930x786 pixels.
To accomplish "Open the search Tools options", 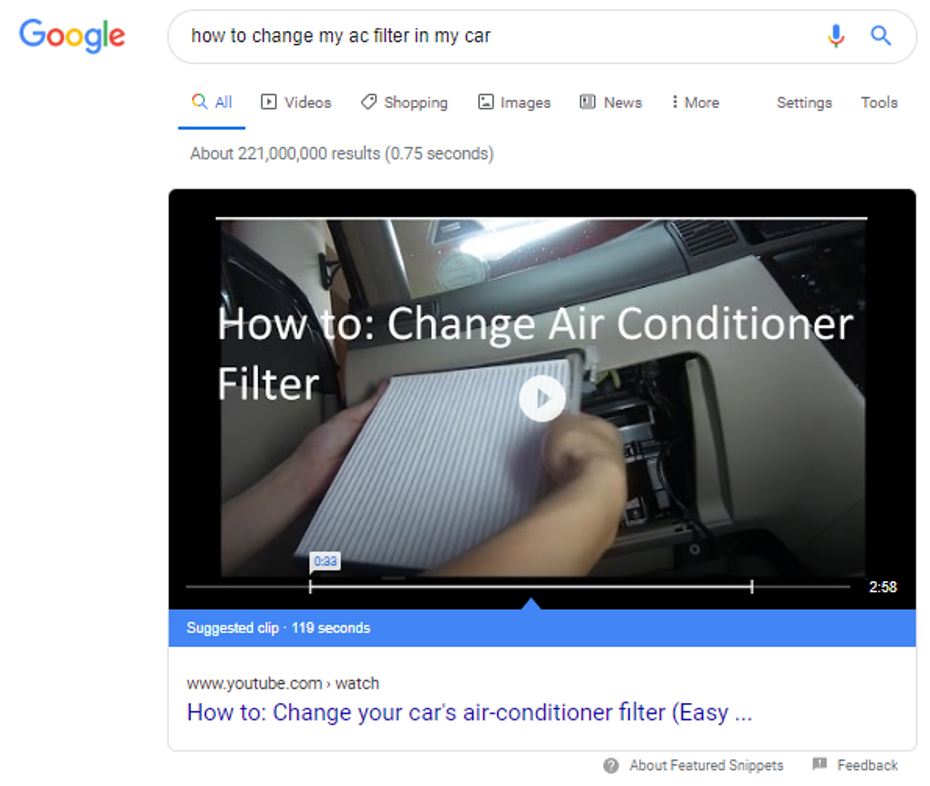I will point(879,103).
